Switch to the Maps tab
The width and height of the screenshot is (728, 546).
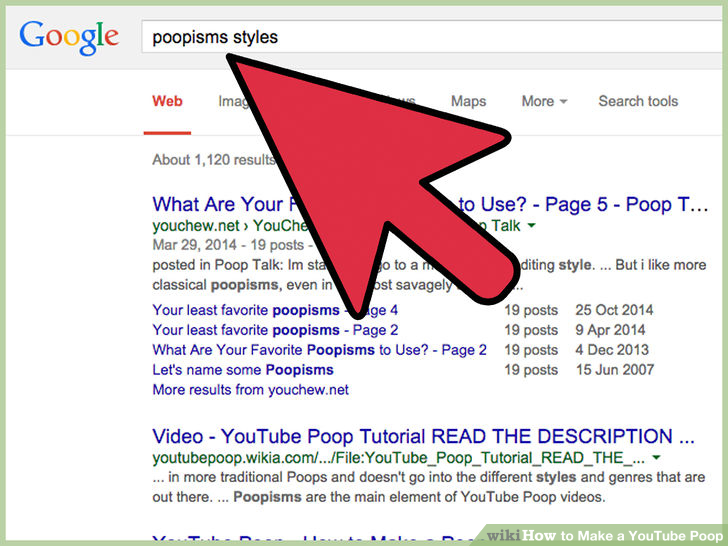coord(468,101)
